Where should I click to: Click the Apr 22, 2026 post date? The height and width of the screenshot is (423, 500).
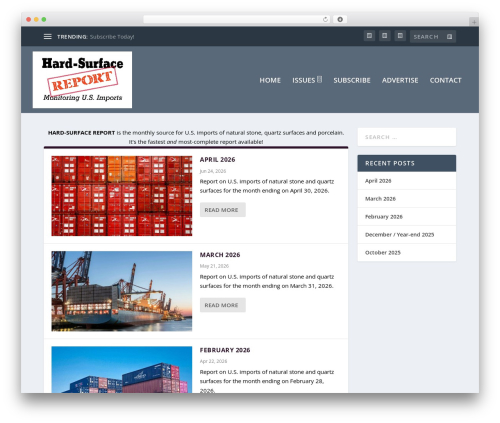coord(213,361)
